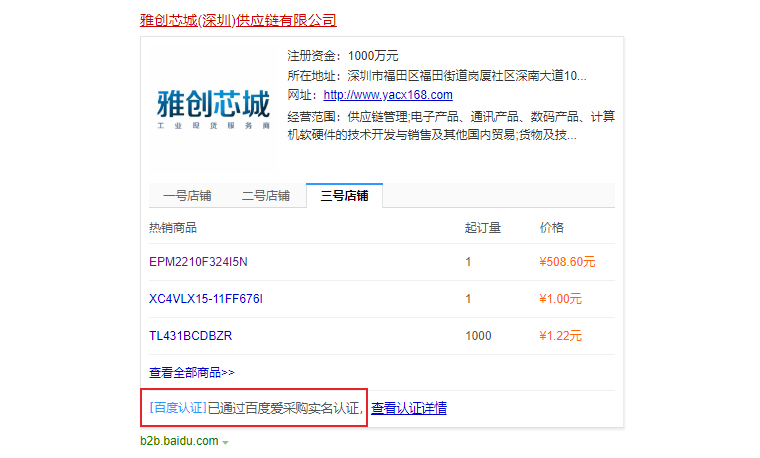Screen dimensions: 760x458
Task: Expand the dropdown arrow beside b2b.baidu.com
Action: click(226, 442)
